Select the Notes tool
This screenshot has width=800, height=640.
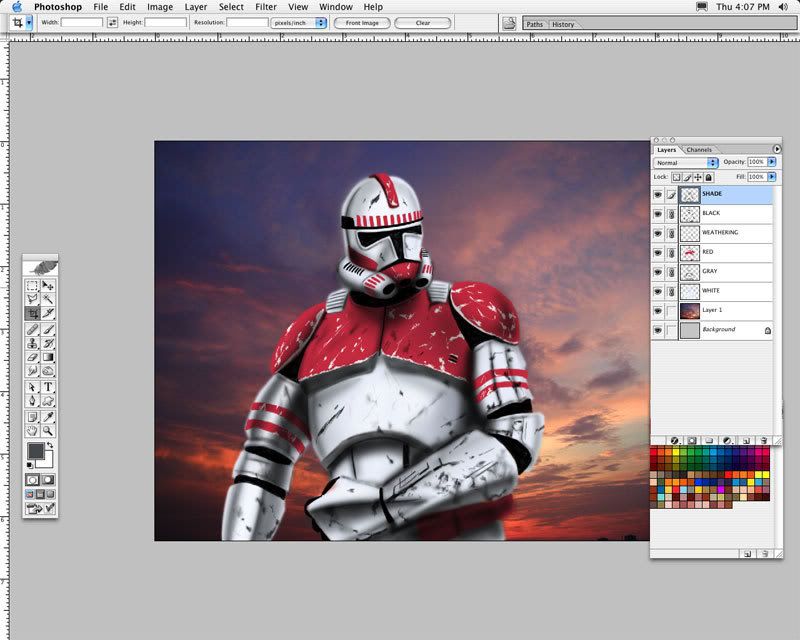(32, 417)
